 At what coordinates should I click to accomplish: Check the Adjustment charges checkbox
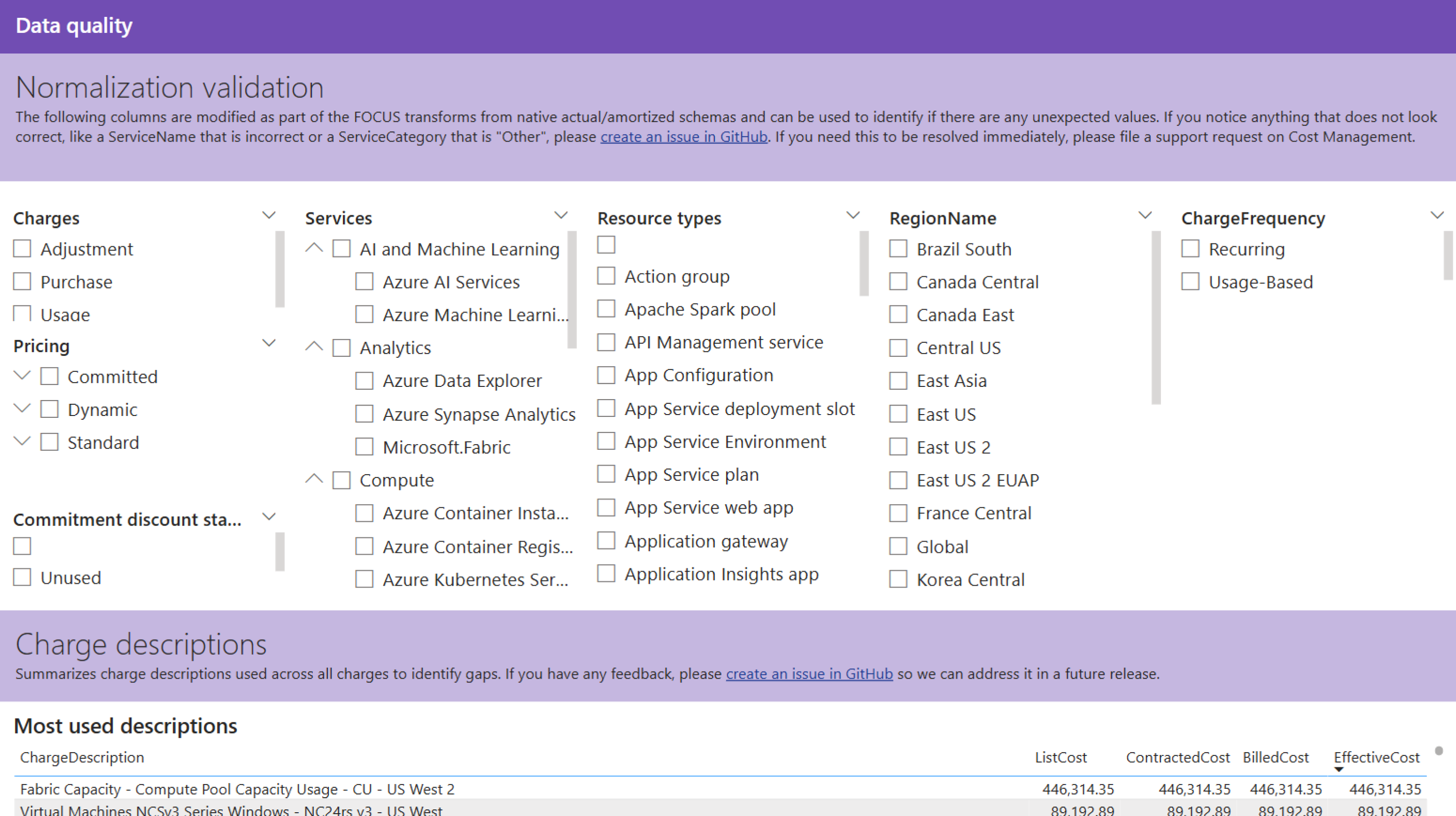pyautogui.click(x=22, y=249)
